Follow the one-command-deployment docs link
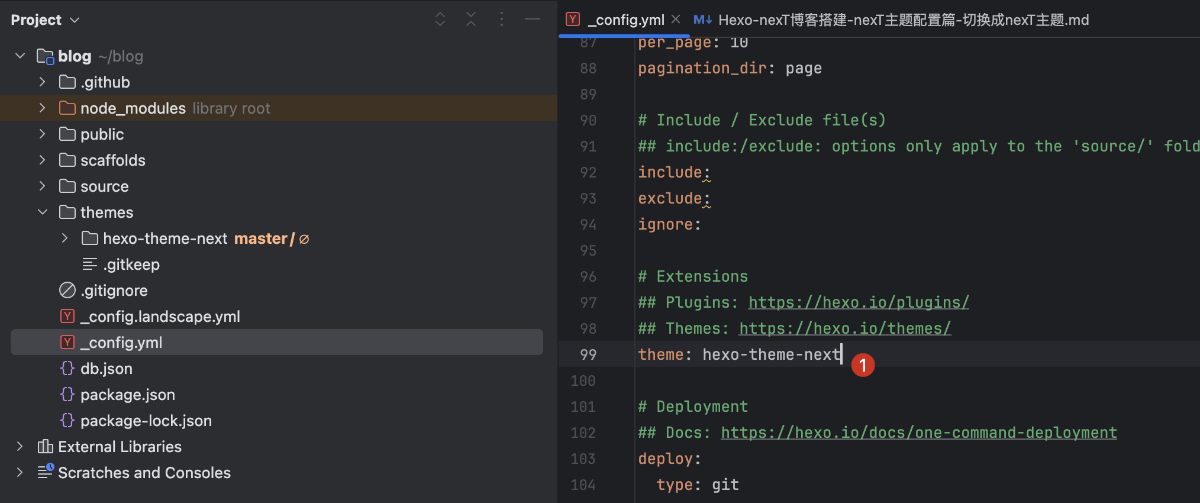Viewport: 1200px width, 503px height. (x=918, y=432)
